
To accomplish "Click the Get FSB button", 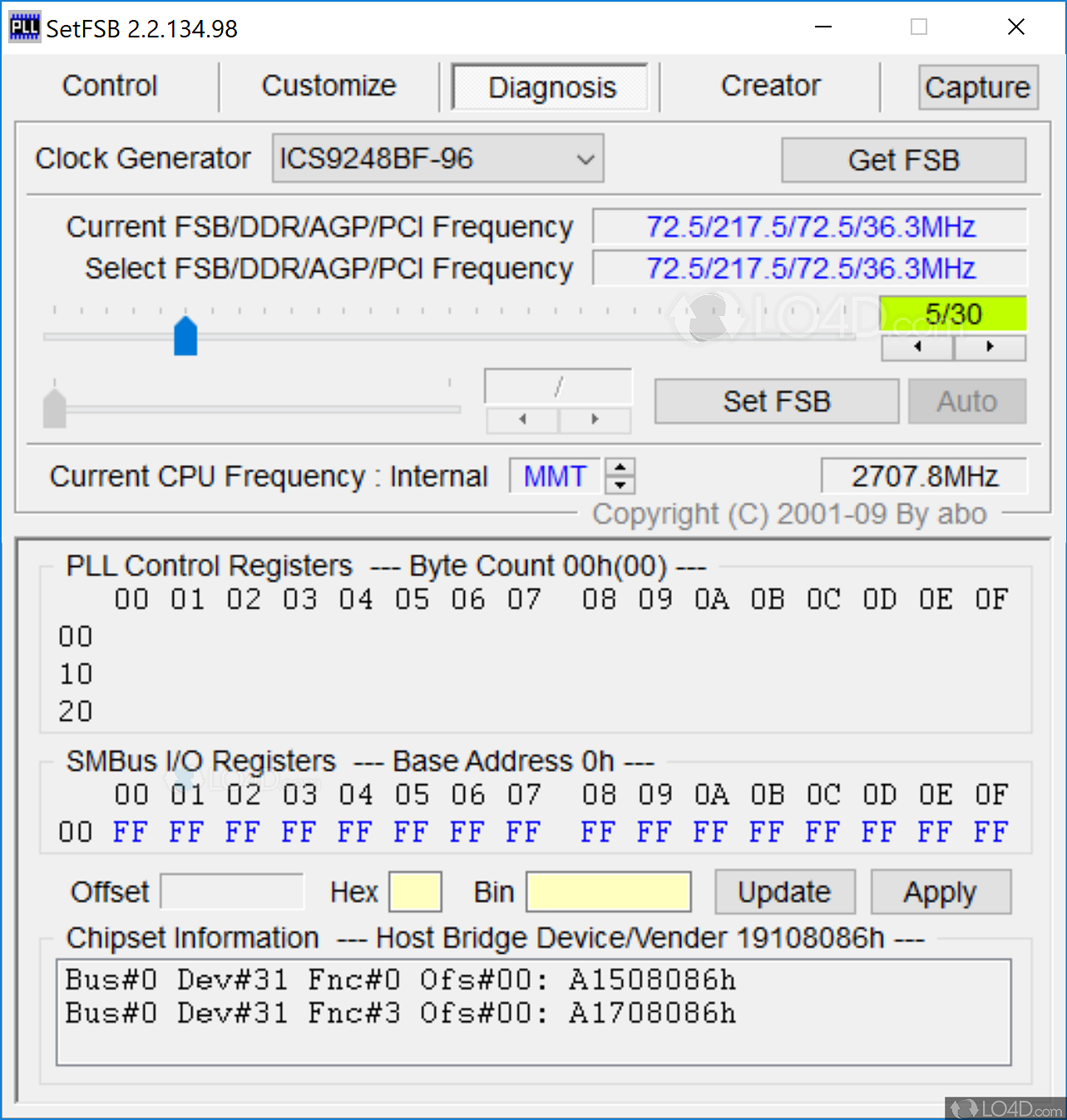I will [x=903, y=160].
